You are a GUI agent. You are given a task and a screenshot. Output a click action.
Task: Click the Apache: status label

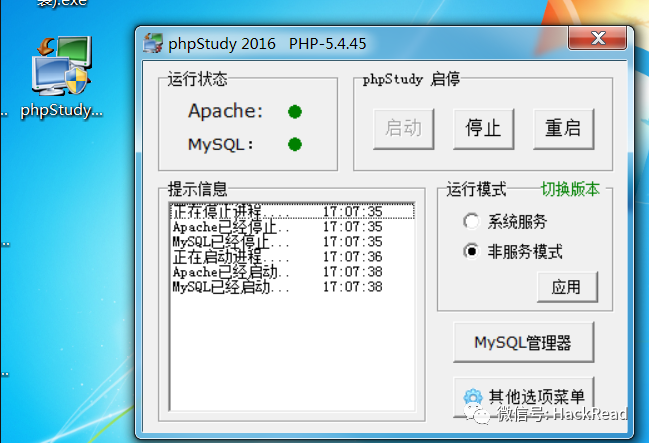tap(226, 111)
